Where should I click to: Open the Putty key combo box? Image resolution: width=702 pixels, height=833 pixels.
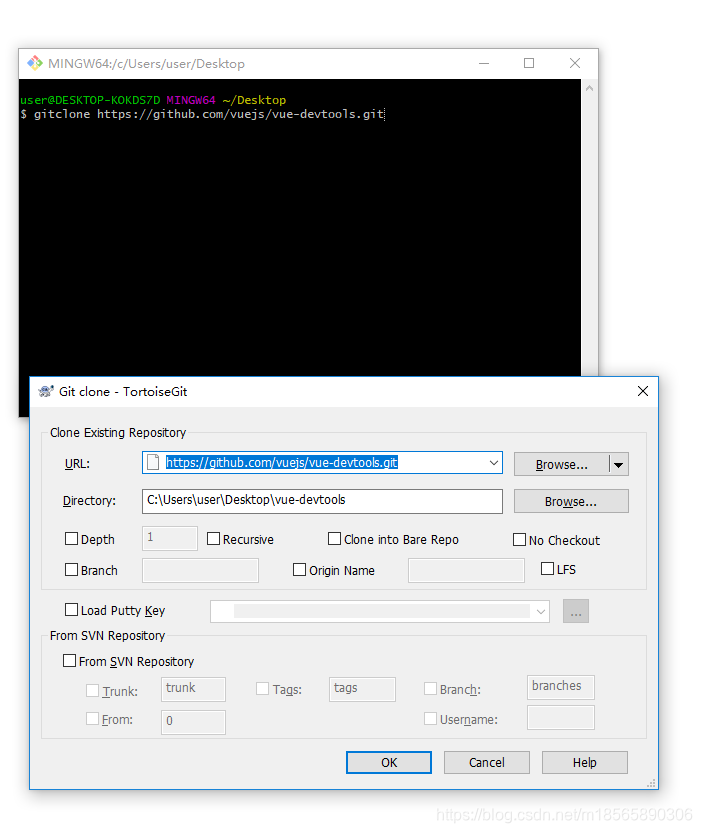click(380, 611)
